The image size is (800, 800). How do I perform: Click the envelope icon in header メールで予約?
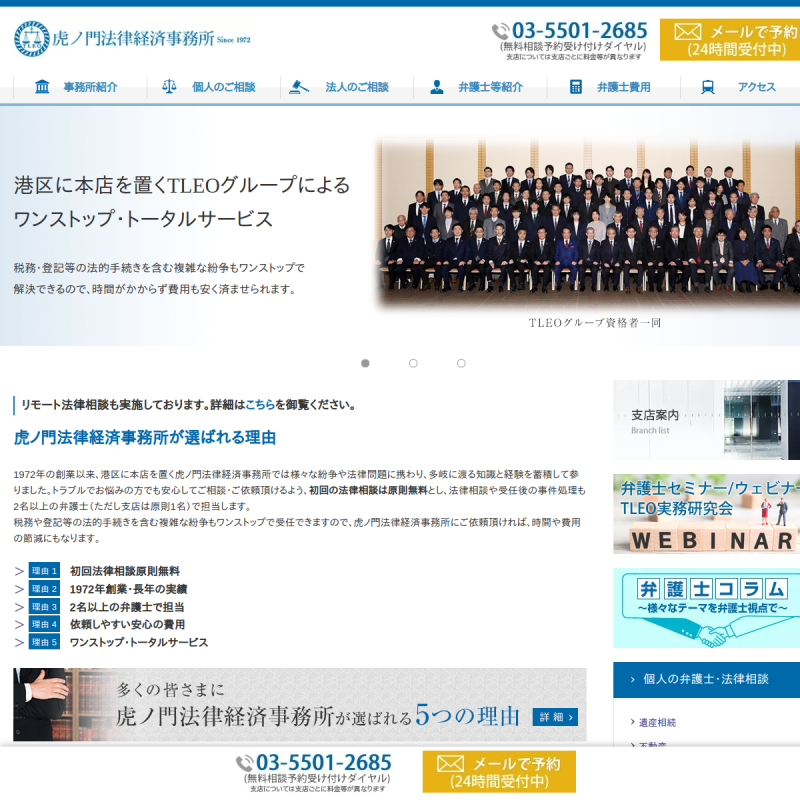[x=688, y=32]
